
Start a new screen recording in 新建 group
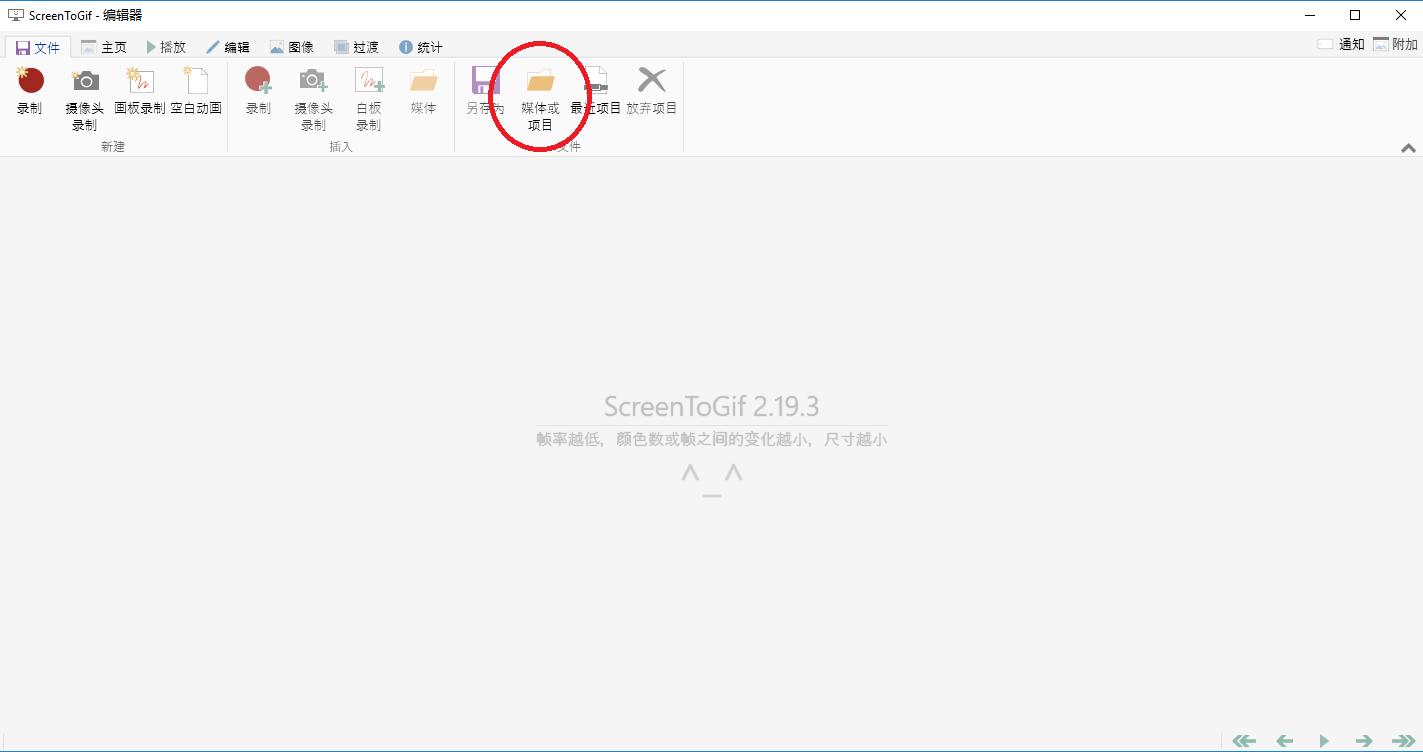(30, 91)
